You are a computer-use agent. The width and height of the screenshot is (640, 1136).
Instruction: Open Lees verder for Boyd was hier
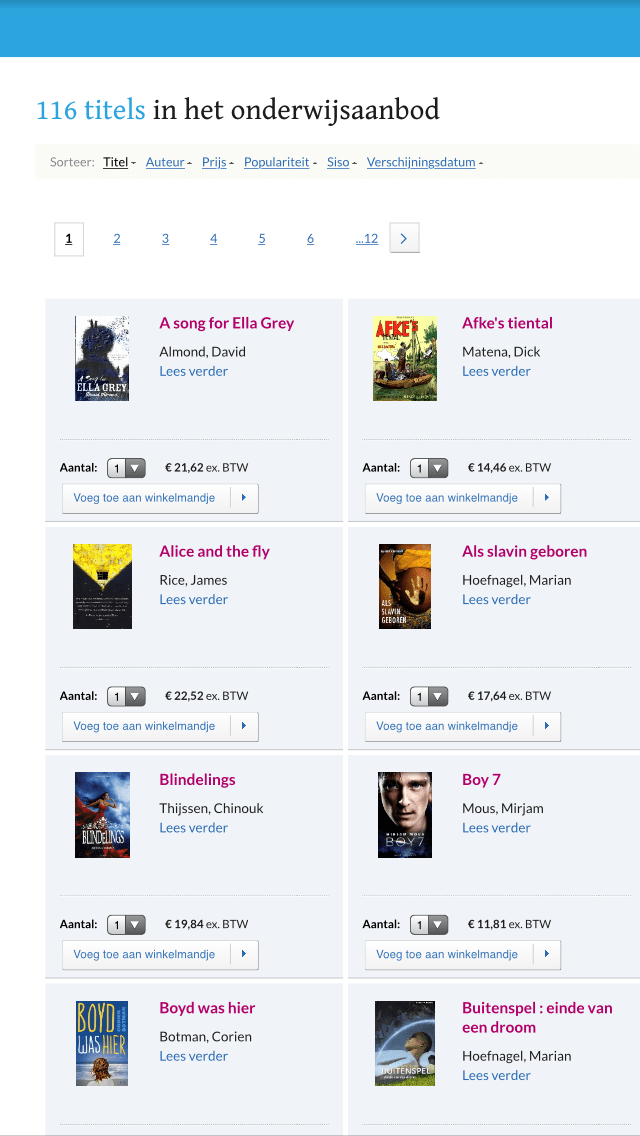coord(193,1056)
